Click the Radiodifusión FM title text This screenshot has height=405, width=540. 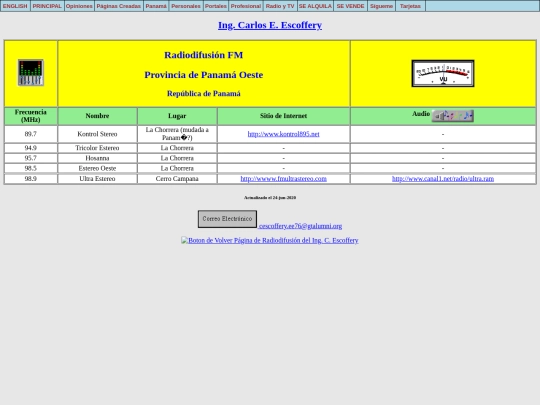[x=204, y=55]
